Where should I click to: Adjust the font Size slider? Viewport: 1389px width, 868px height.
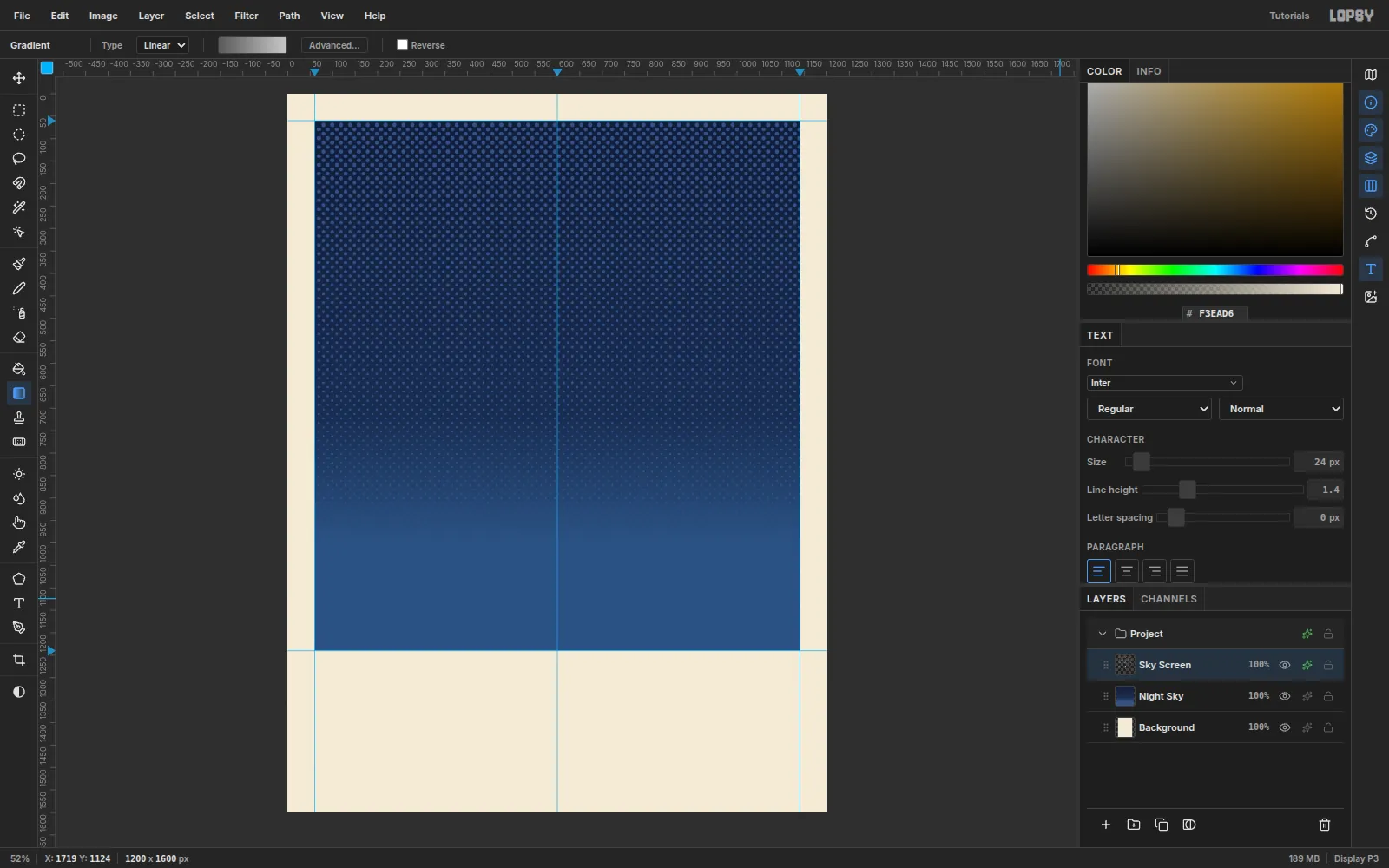tap(1208, 462)
